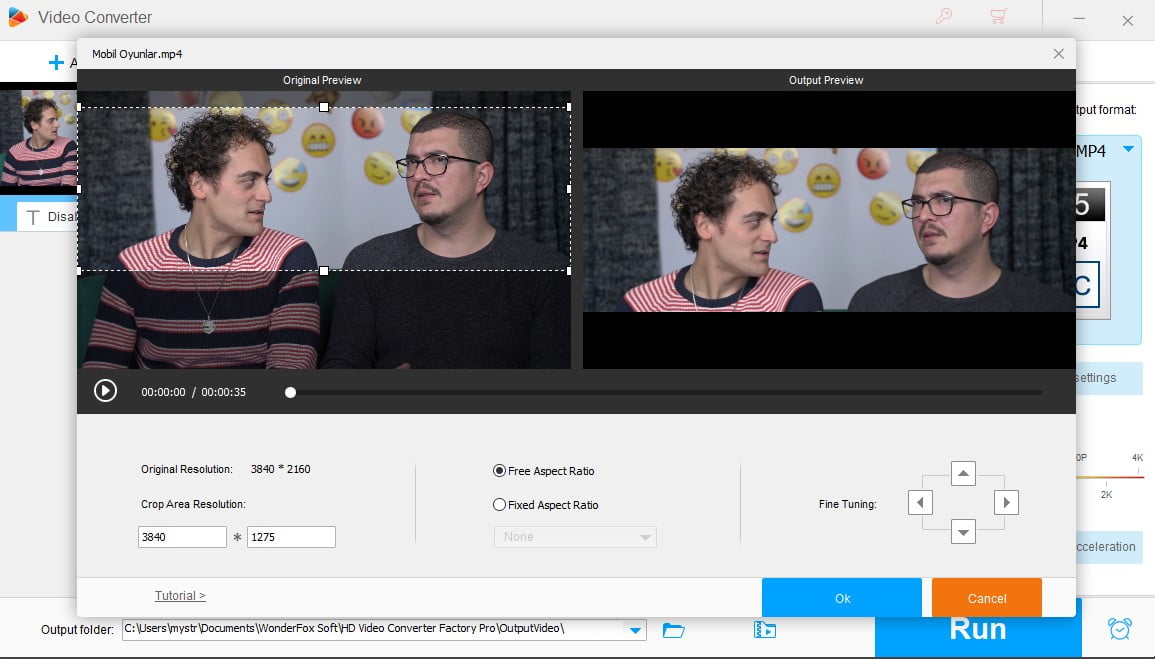Select Free Aspect Ratio option
Image resolution: width=1155 pixels, height=659 pixels.
(x=498, y=471)
